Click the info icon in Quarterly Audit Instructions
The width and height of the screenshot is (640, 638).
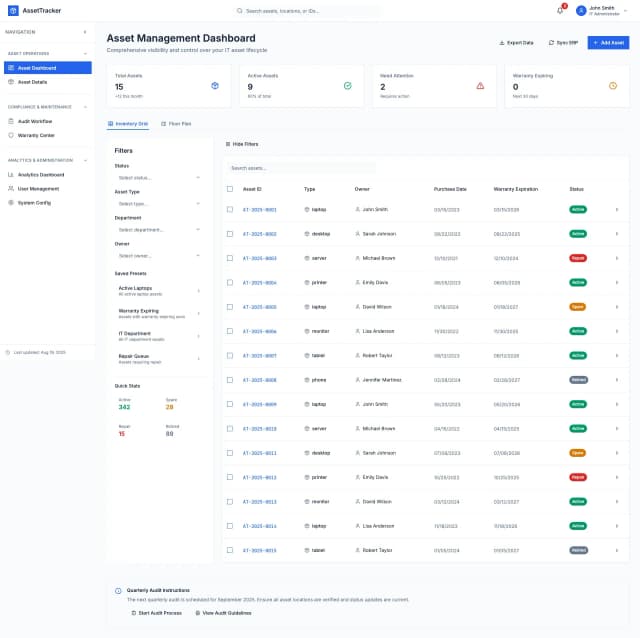pos(118,591)
